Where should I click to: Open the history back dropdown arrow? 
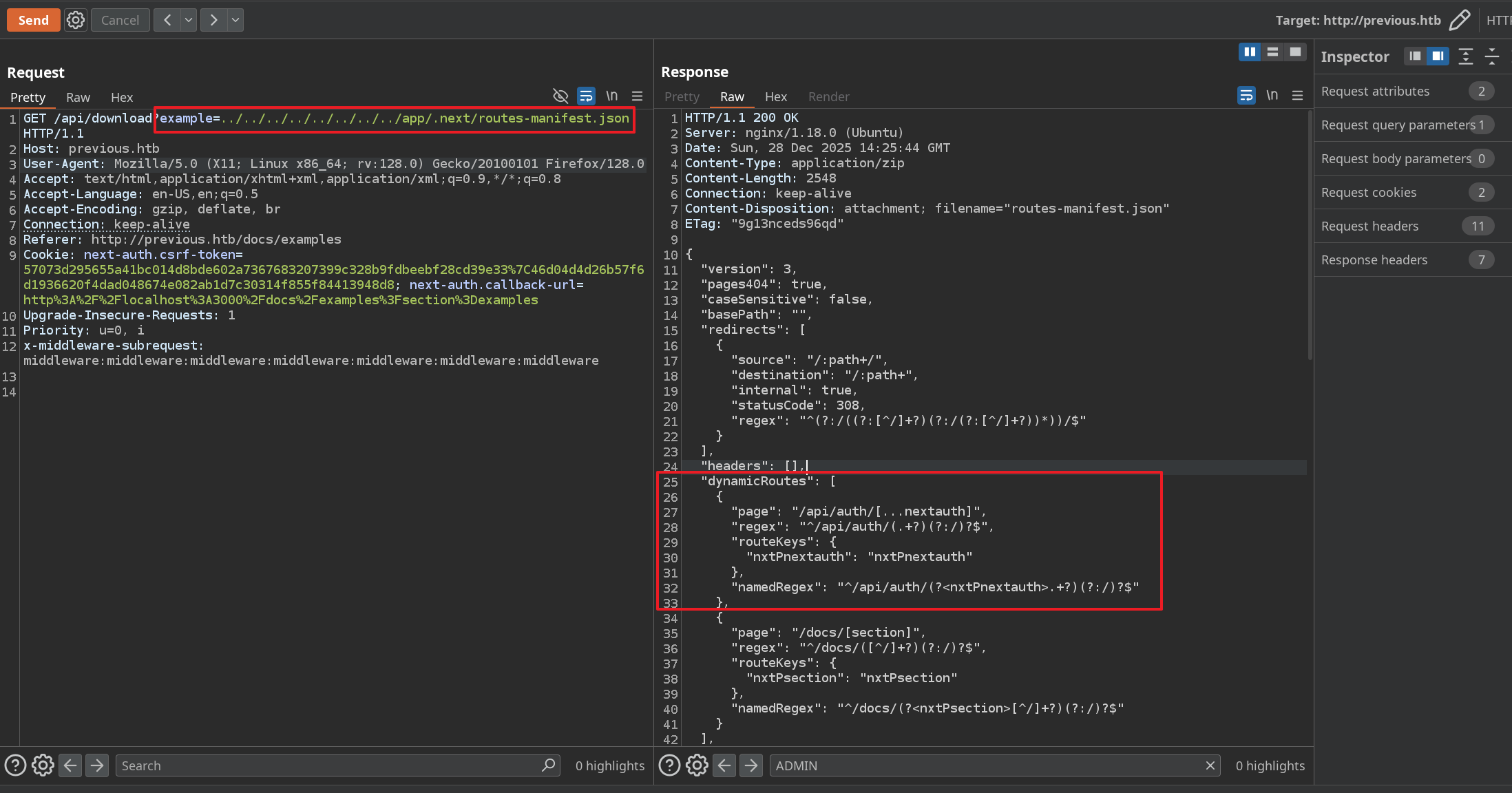pos(189,20)
